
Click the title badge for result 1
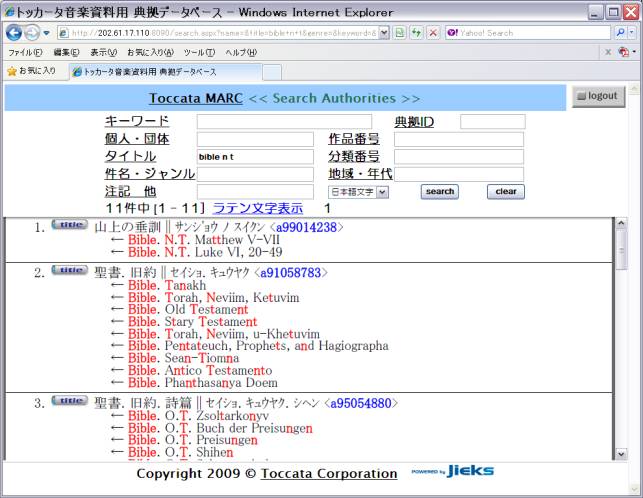pyautogui.click(x=70, y=224)
